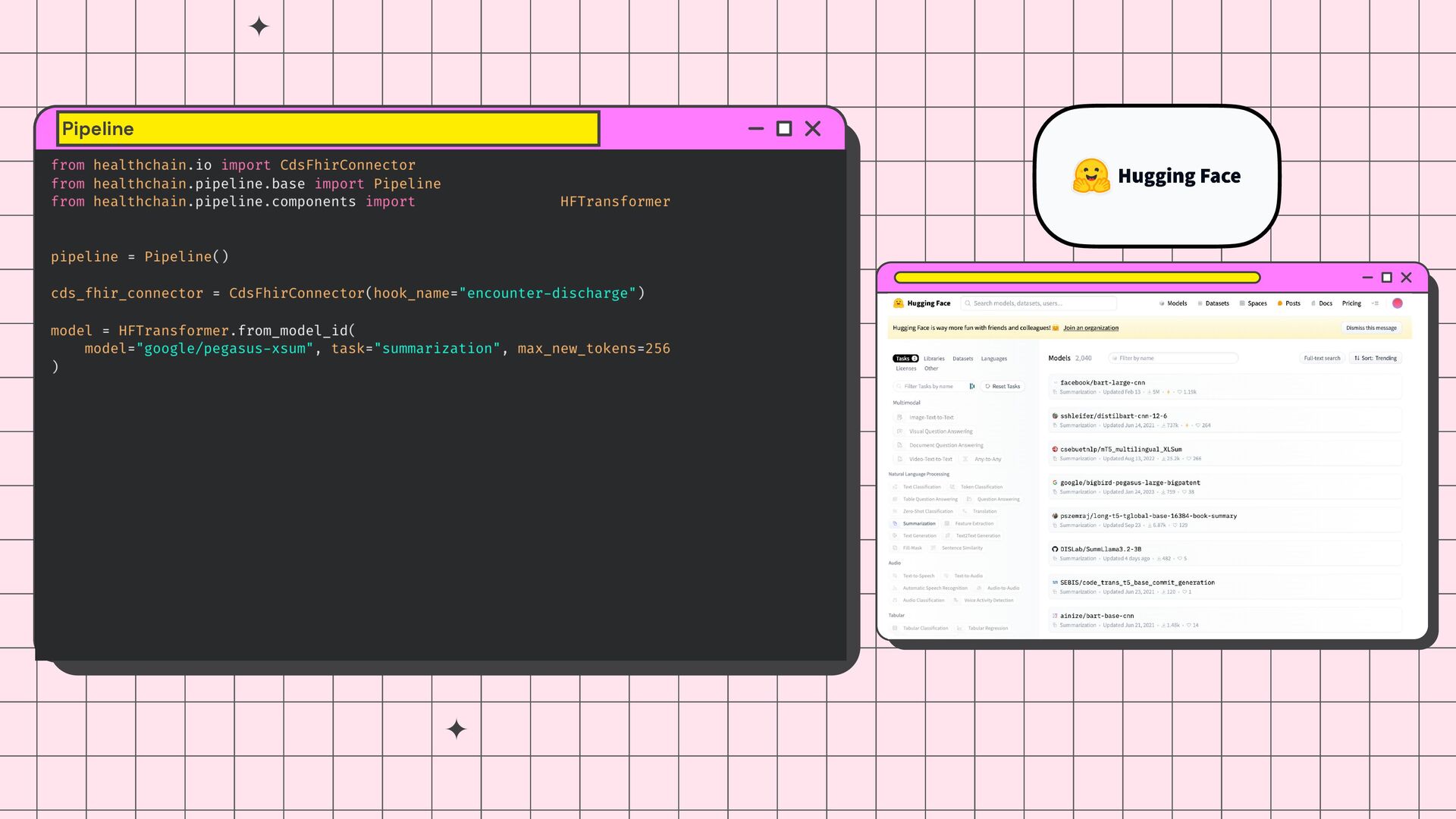This screenshot has height=819, width=1456.
Task: Open the navbar overflow menu icon
Action: 1375,303
